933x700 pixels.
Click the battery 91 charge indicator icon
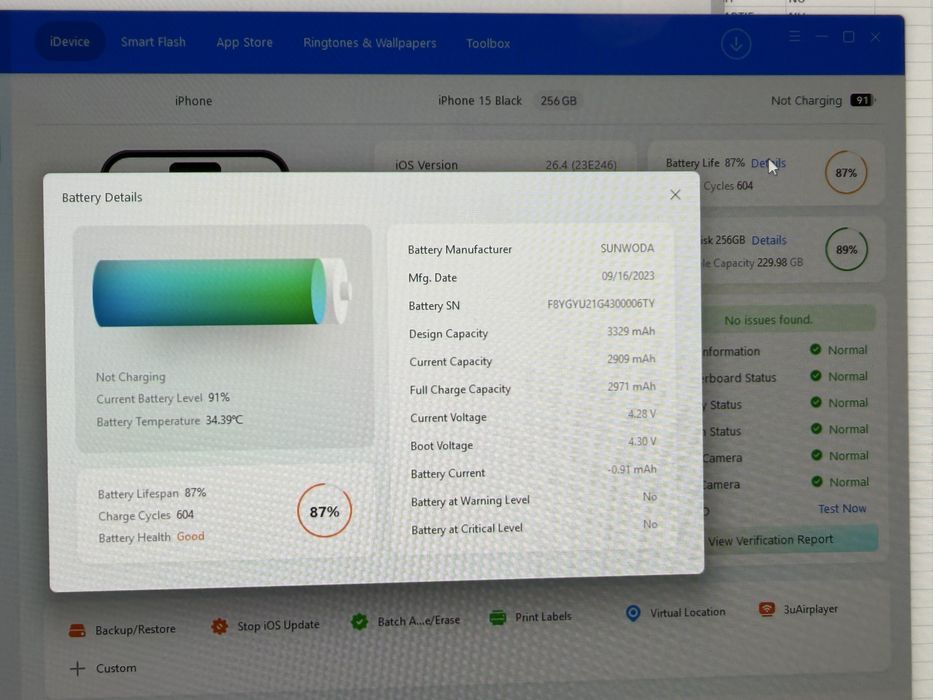click(x=863, y=100)
